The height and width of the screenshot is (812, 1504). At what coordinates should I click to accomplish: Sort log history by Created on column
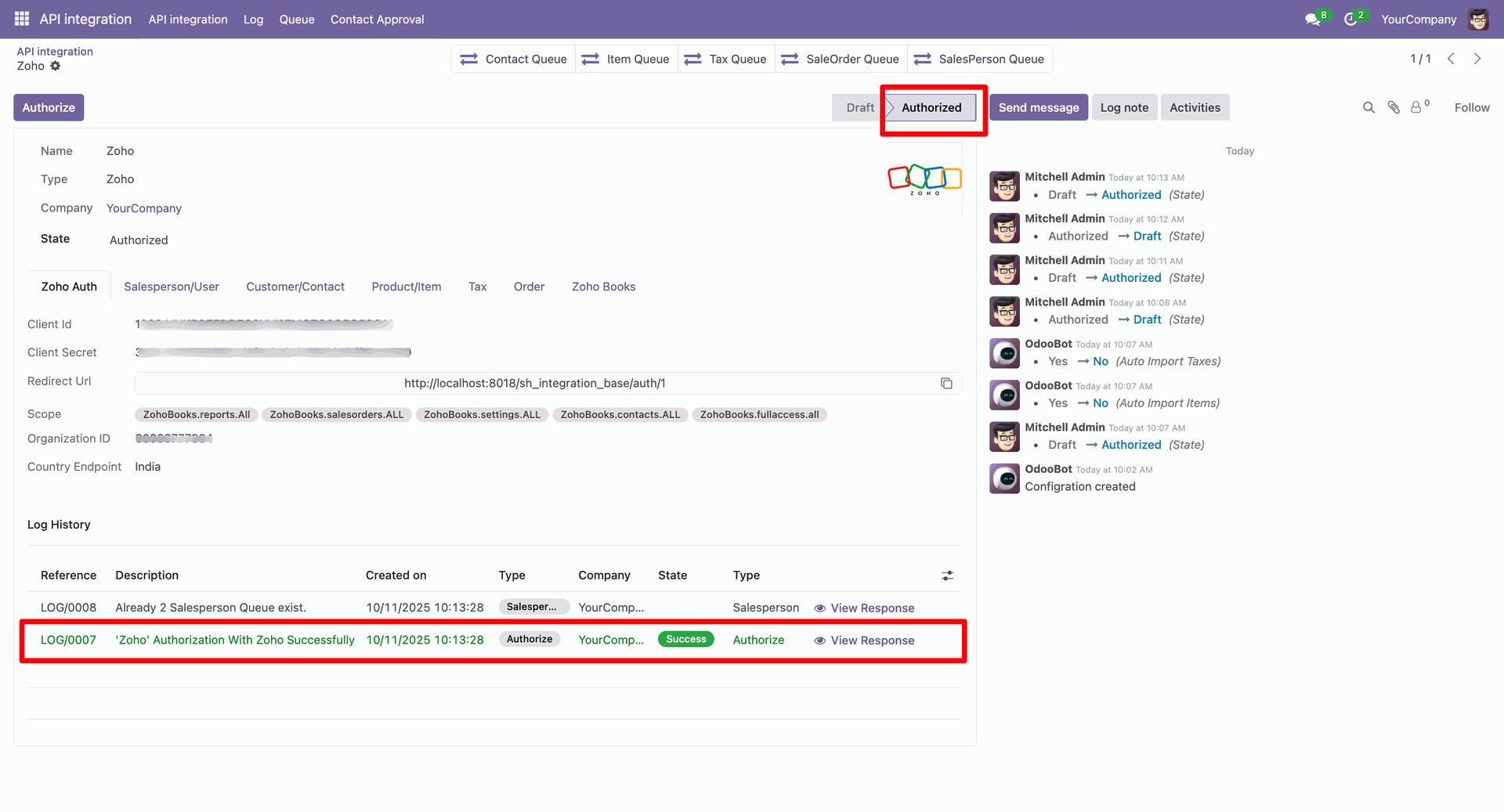(x=396, y=576)
